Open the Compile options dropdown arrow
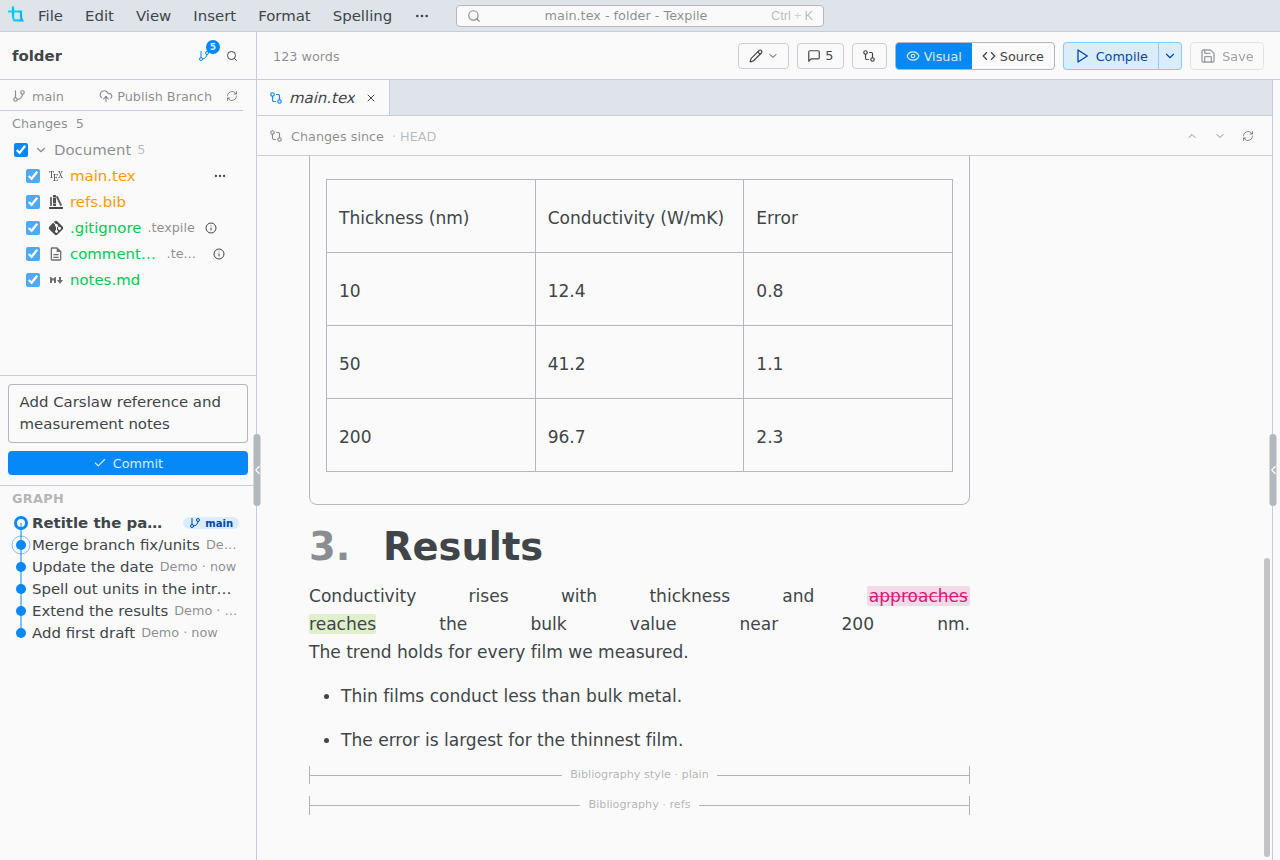Image resolution: width=1280 pixels, height=860 pixels. pyautogui.click(x=1170, y=56)
